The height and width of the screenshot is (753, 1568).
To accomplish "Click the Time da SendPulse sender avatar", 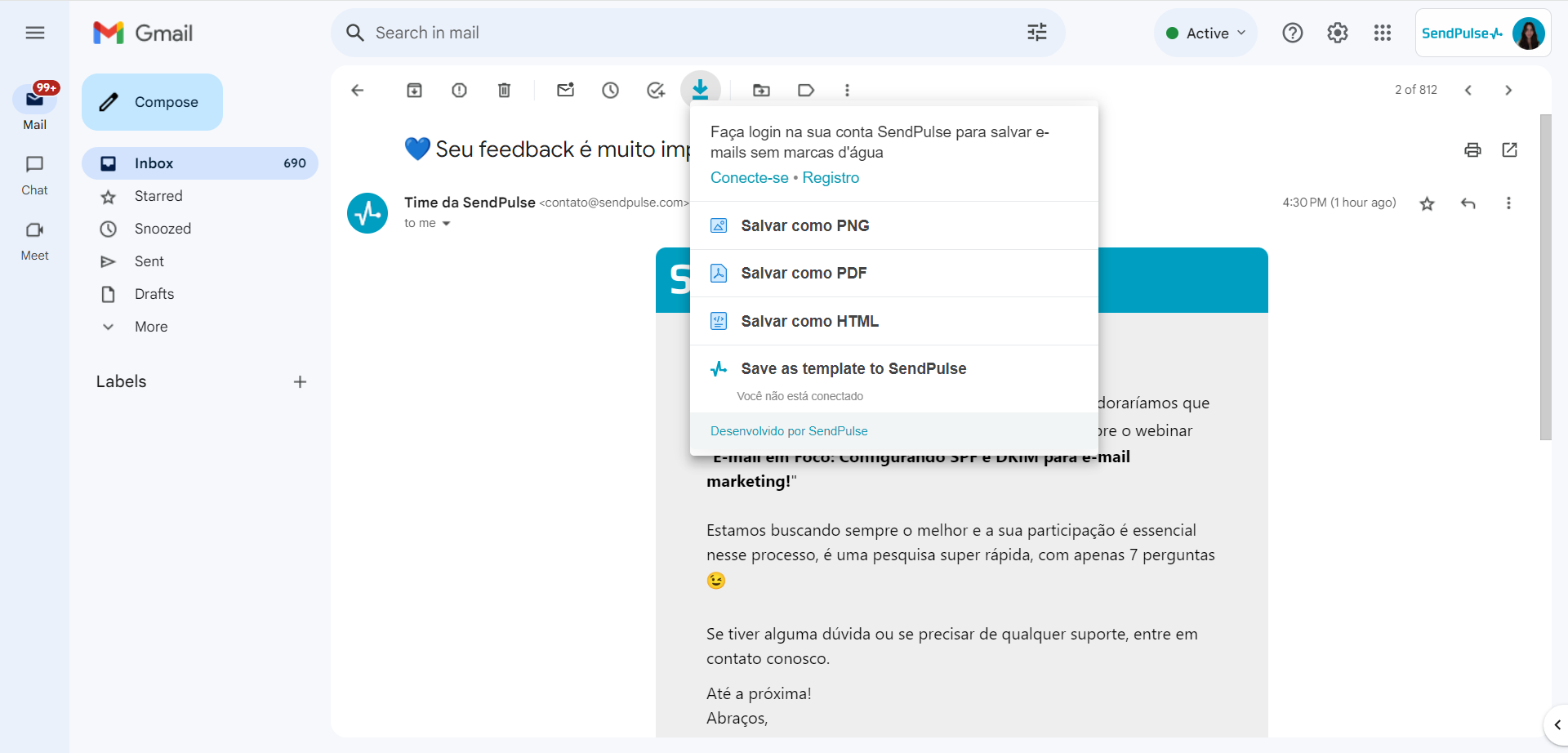I will (367, 213).
